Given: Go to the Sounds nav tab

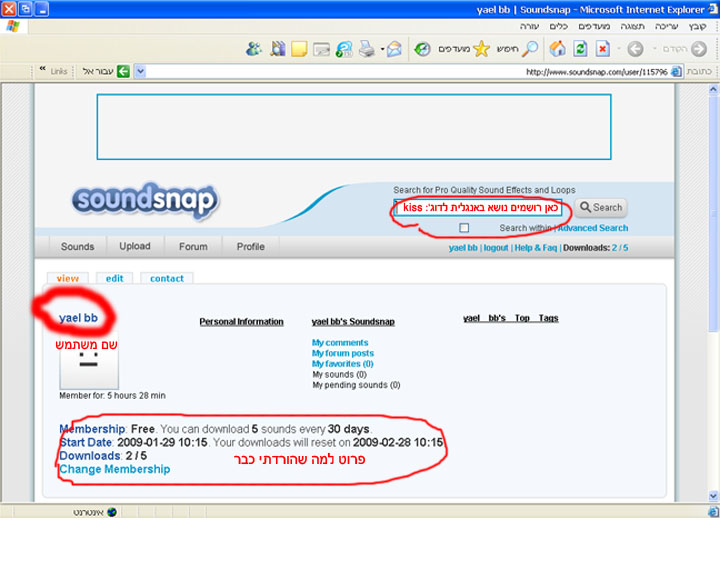Looking at the screenshot, I should (78, 247).
